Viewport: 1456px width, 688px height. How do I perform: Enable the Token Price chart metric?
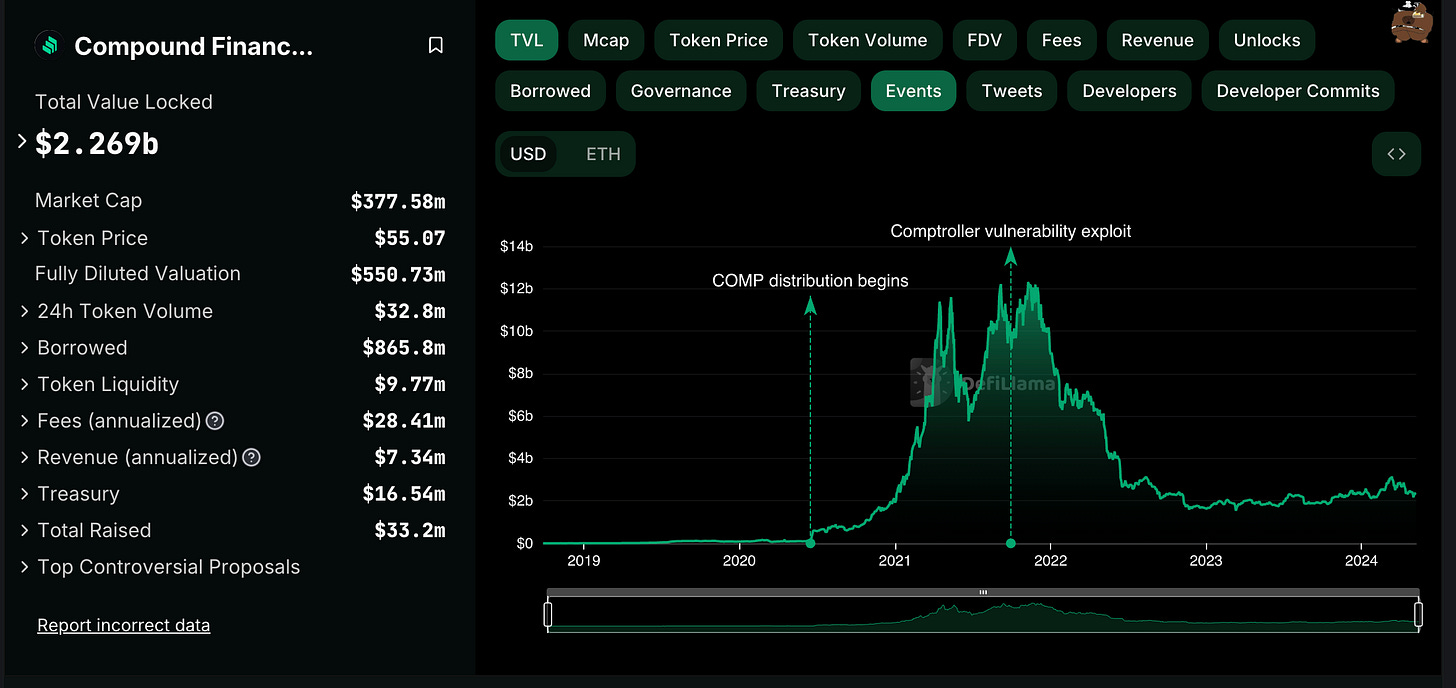pyautogui.click(x=718, y=40)
